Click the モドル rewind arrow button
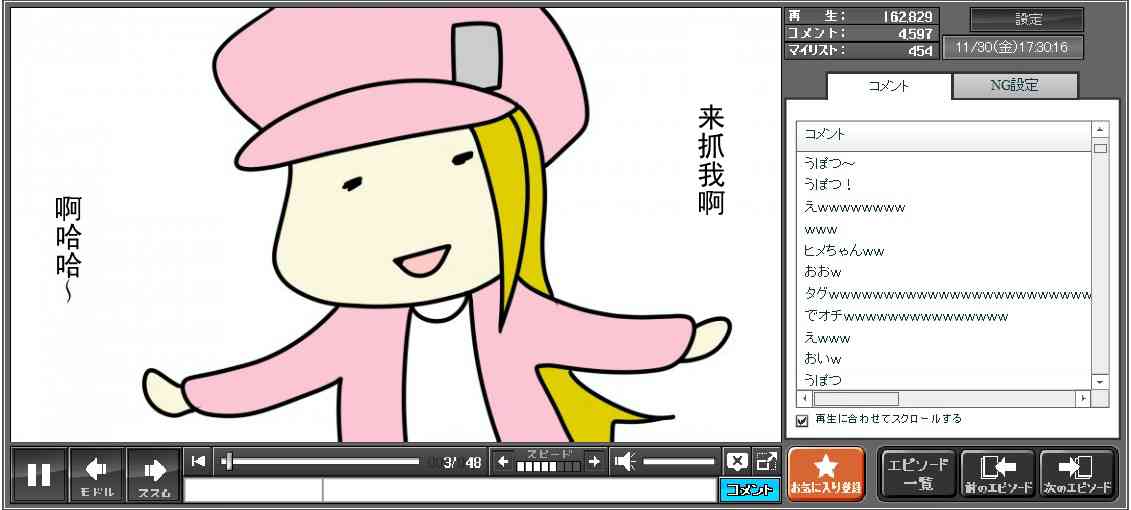Screen dimensions: 1131x510 [x=97, y=474]
